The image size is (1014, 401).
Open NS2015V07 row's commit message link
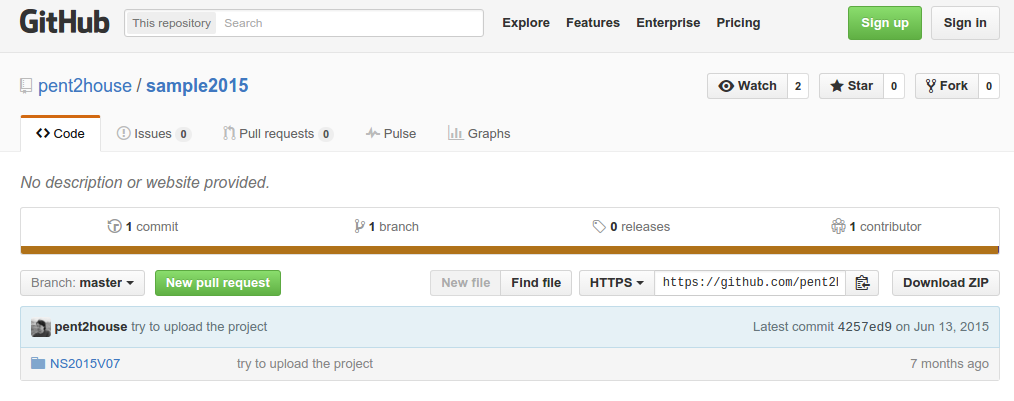[305, 363]
